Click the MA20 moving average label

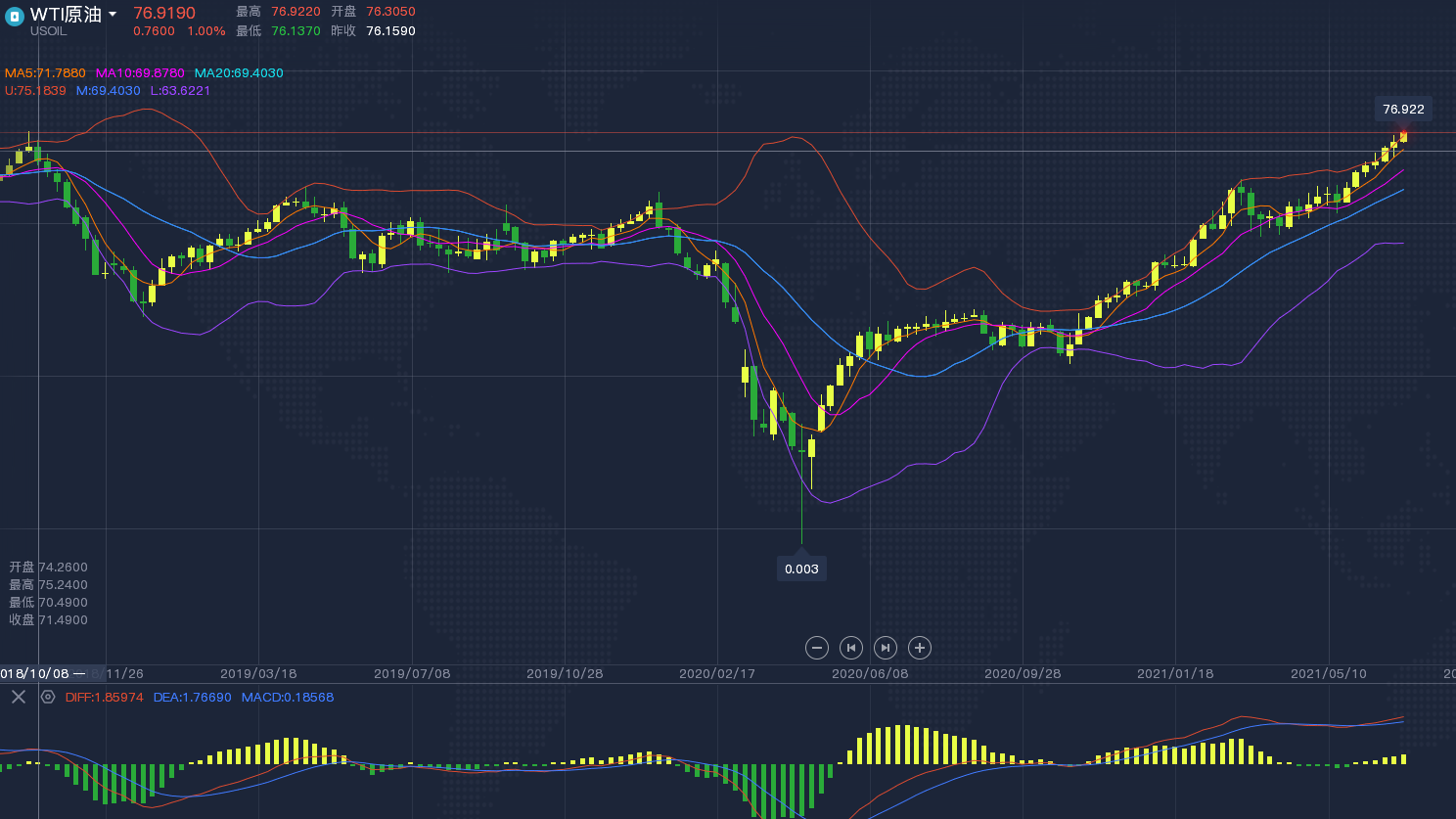point(239,73)
